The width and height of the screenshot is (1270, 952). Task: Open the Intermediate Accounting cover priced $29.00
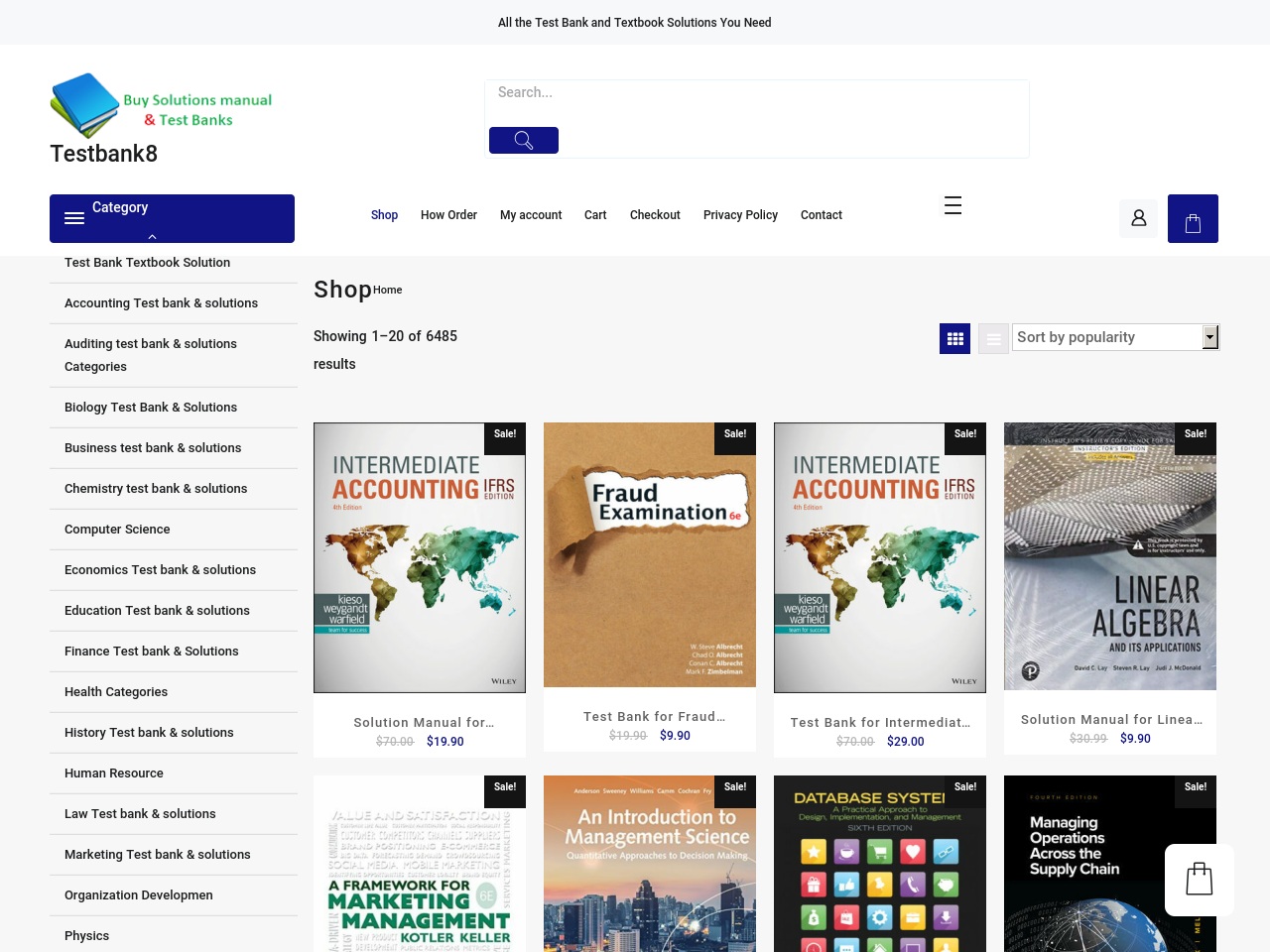click(x=880, y=558)
